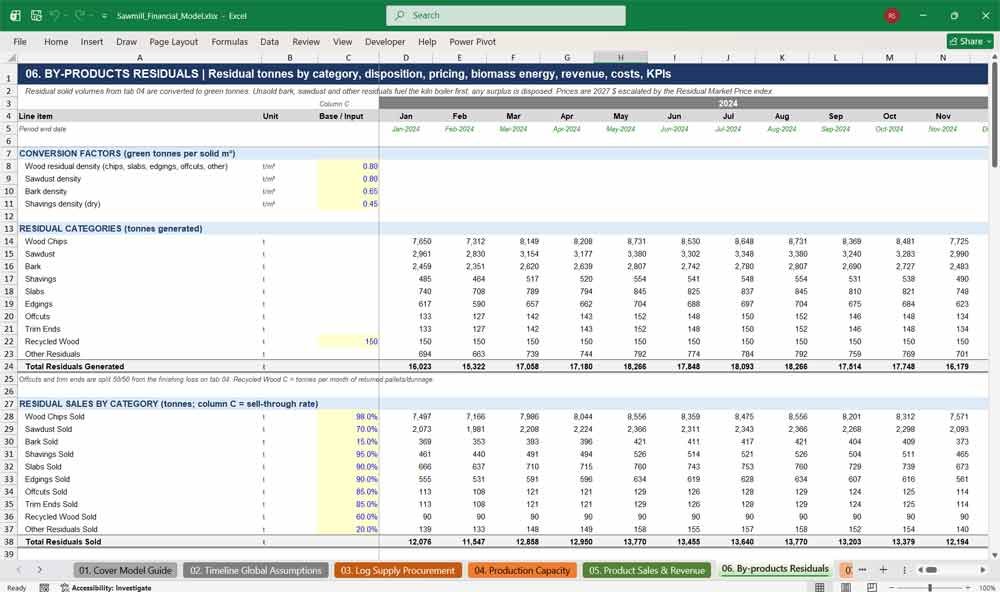Click the horizontal scrollbar right arrow
This screenshot has height=592, width=1000.
[983, 570]
